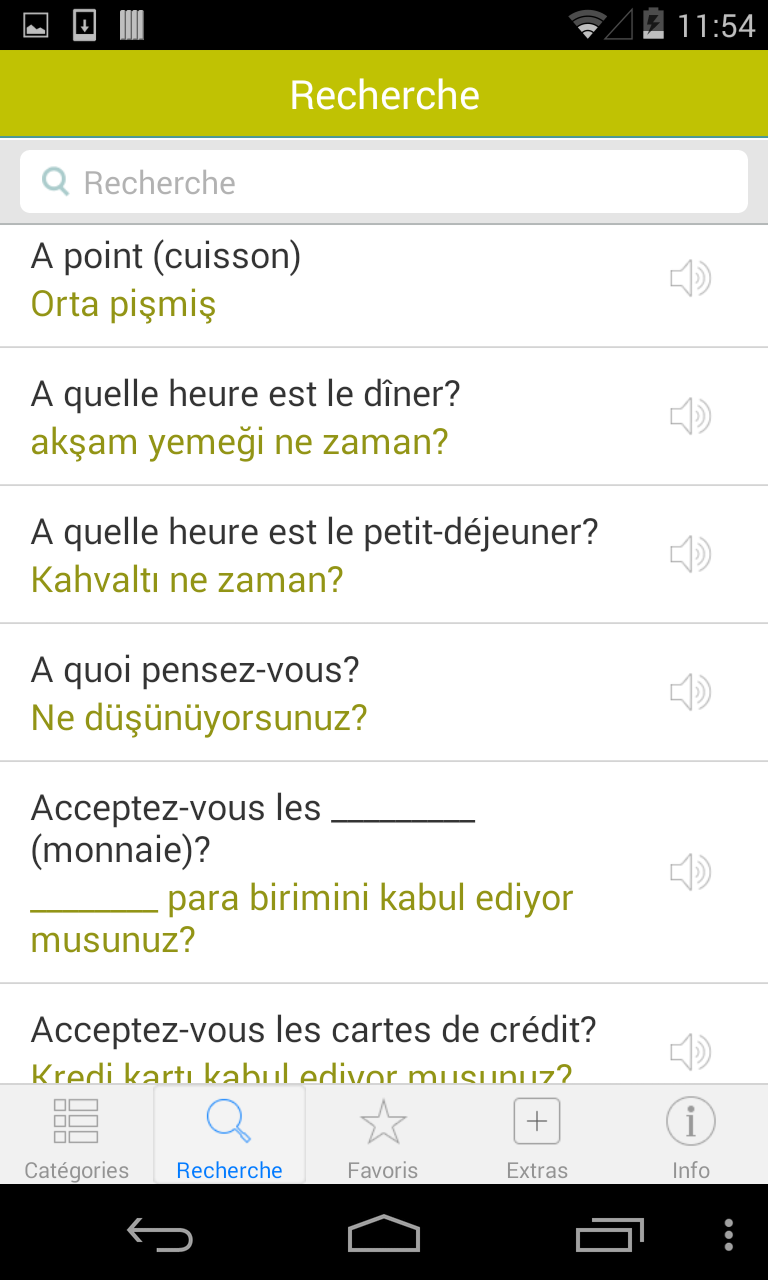Open the Info tab
Screen dimensions: 768x1280
pos(691,1135)
